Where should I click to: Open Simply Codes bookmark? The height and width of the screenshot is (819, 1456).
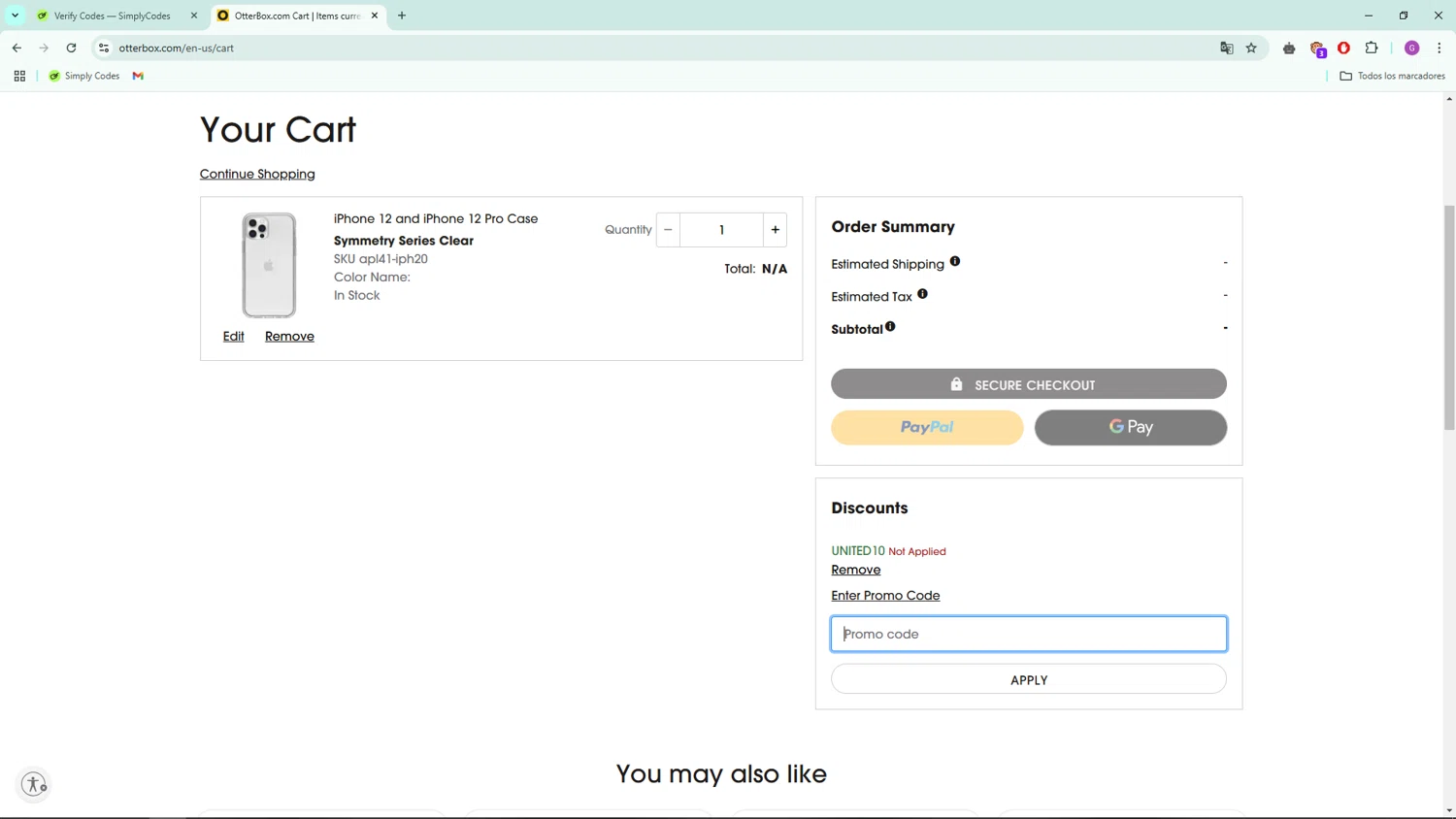click(x=84, y=76)
